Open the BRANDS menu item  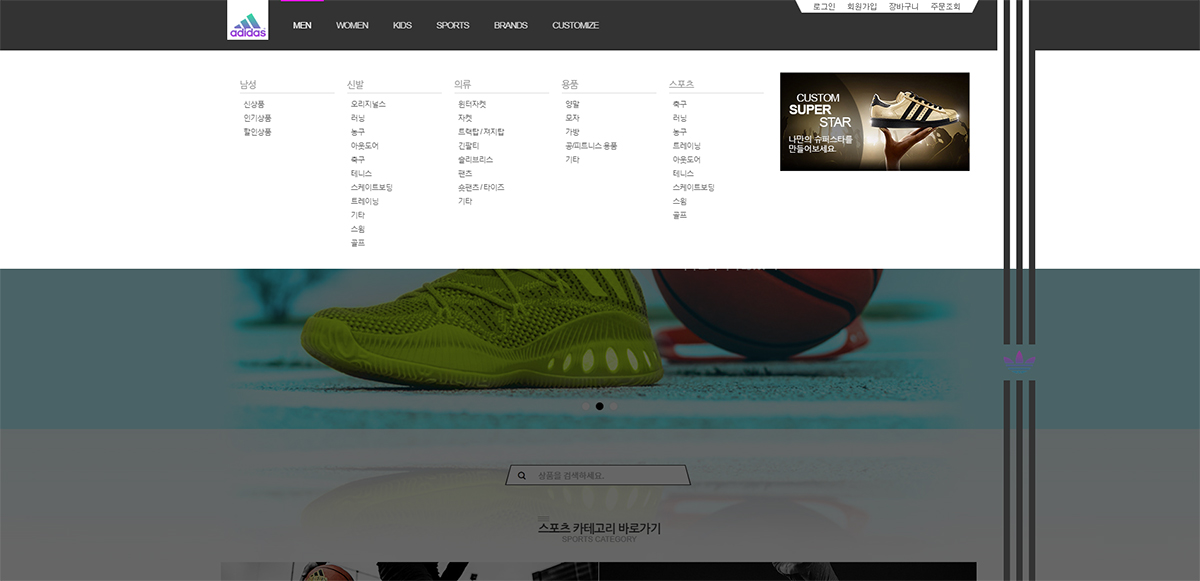510,25
